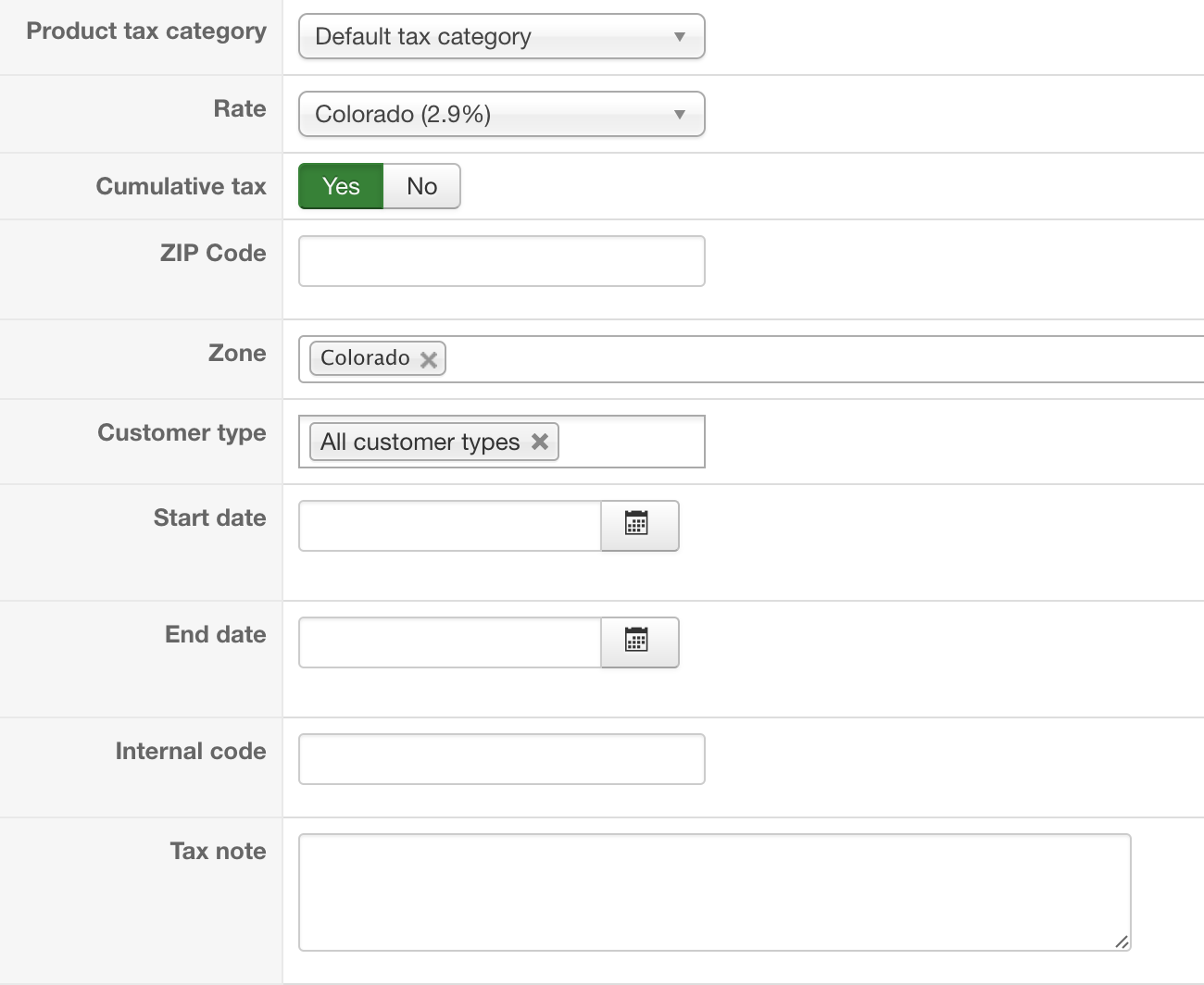Set Cumulative tax to No

point(421,186)
